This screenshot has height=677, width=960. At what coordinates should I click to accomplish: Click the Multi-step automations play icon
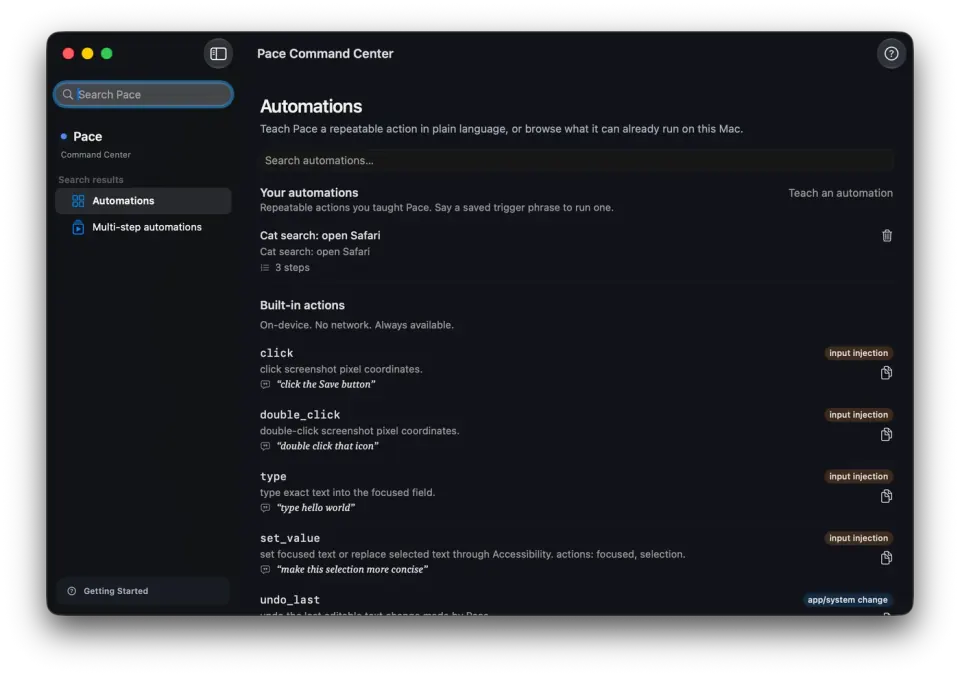pyautogui.click(x=78, y=227)
